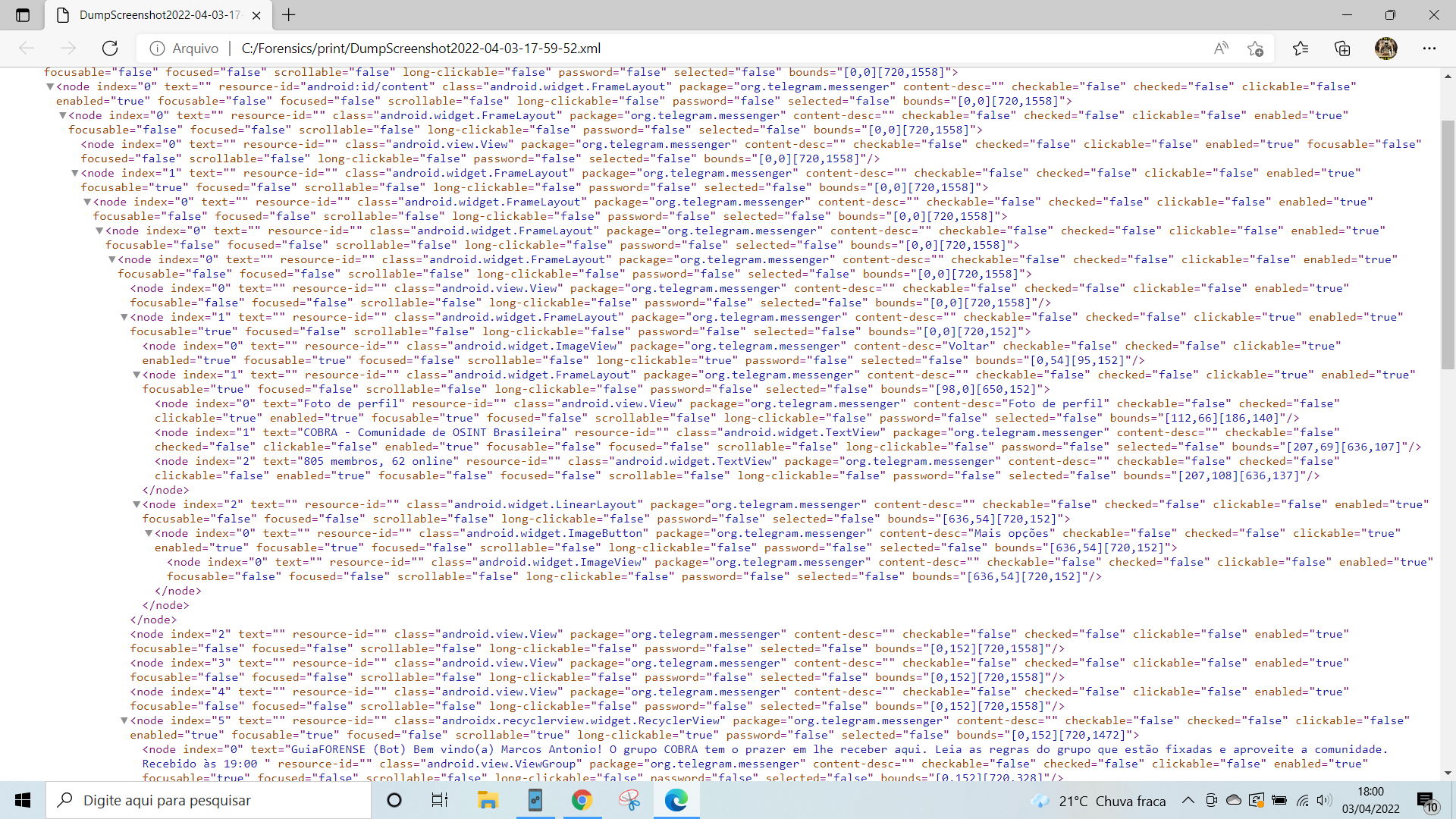Collapse the FrameLayout node above android.view.View index 0 text
Image resolution: width=1456 pixels, height=819 pixels.
[x=111, y=259]
